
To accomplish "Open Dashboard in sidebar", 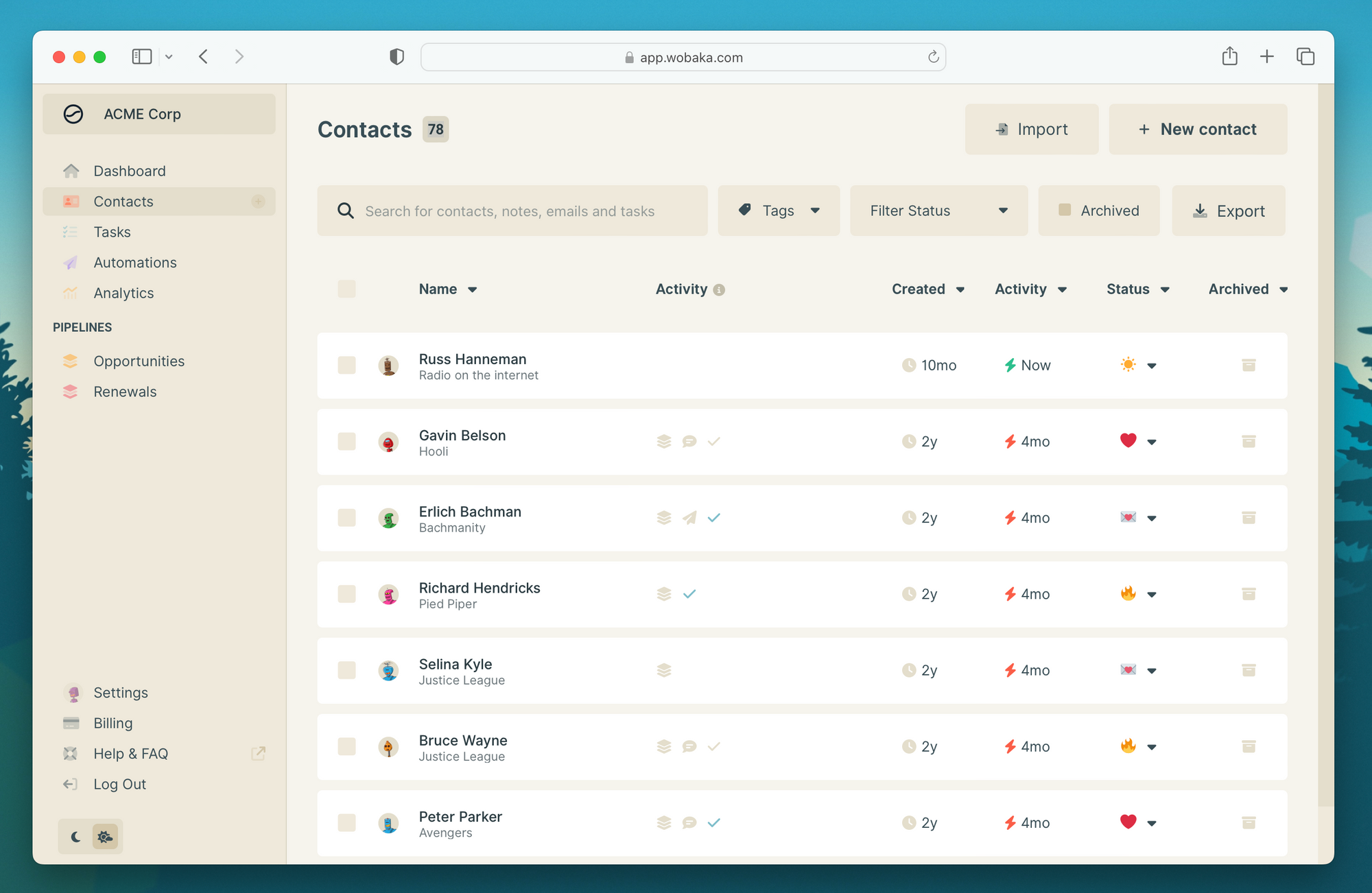I will tap(159, 171).
